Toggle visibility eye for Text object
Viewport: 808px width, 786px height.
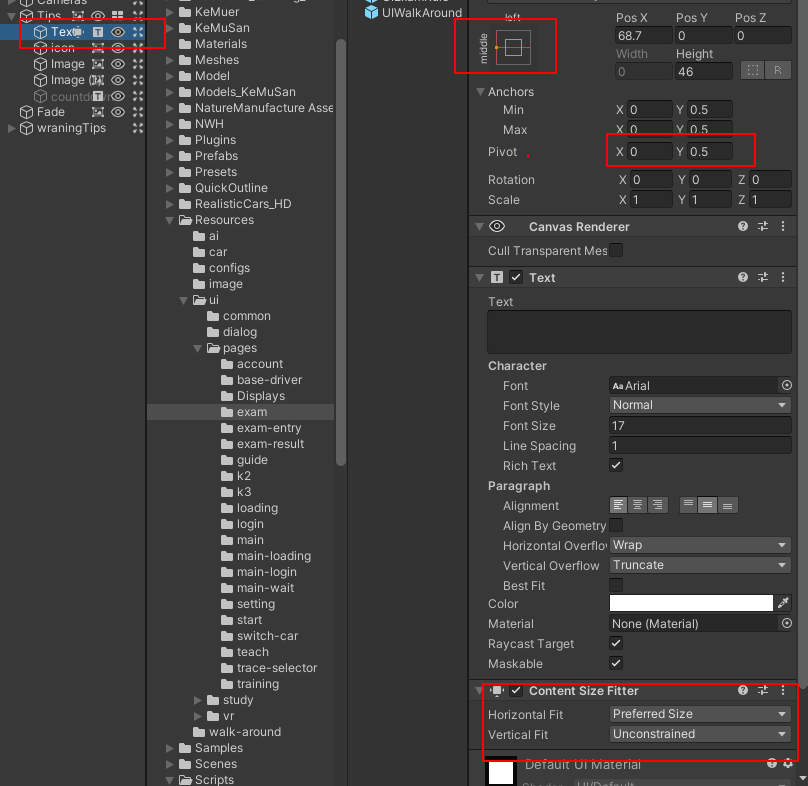pos(118,32)
